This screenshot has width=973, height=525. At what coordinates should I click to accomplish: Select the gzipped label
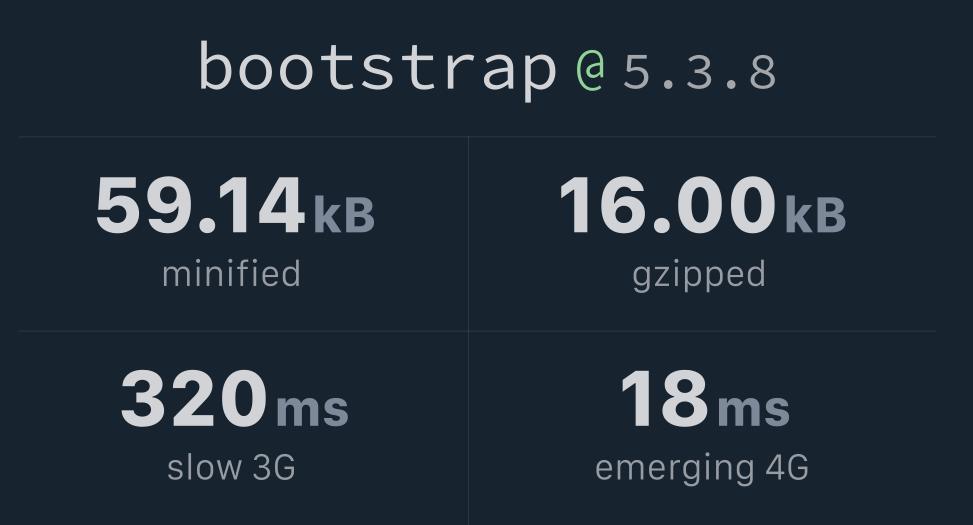click(699, 275)
